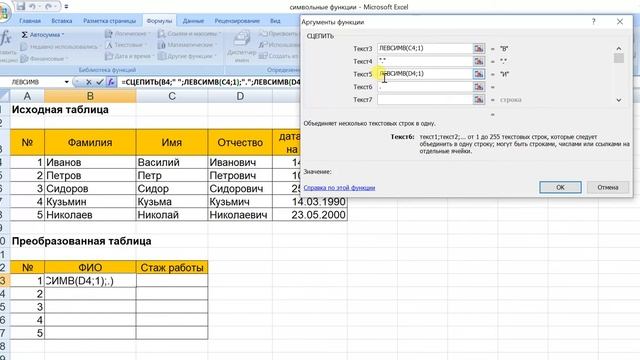Open Ссылки и массивы functions list
This screenshot has height=360, width=640.
189,33
